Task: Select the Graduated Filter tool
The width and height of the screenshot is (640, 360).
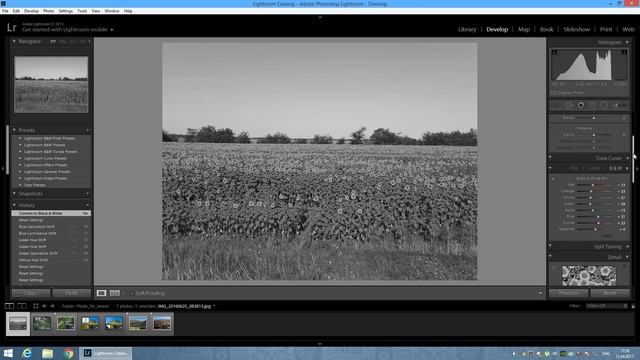Action: 593,105
